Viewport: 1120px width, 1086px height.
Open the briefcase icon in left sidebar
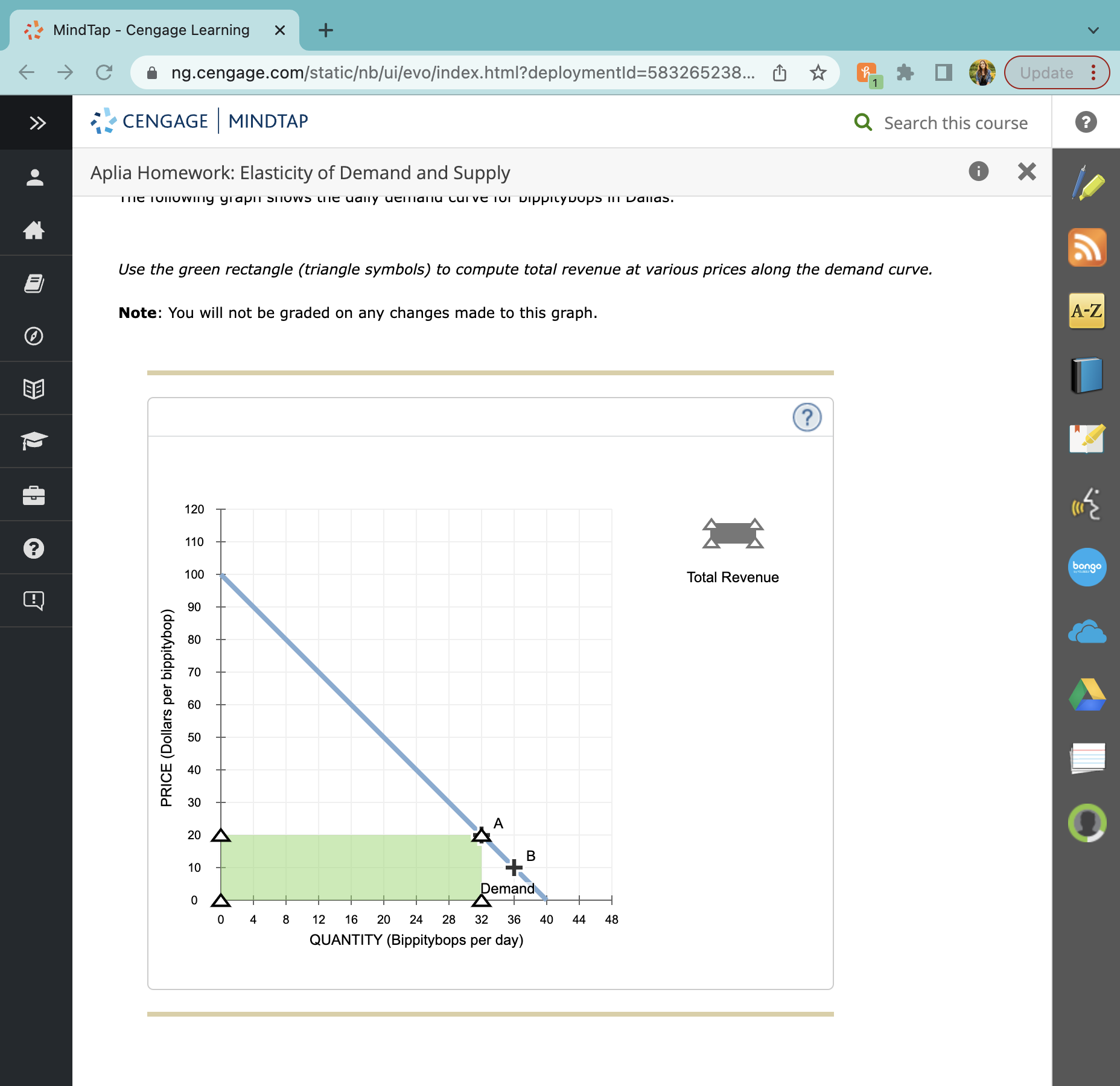pyautogui.click(x=35, y=495)
